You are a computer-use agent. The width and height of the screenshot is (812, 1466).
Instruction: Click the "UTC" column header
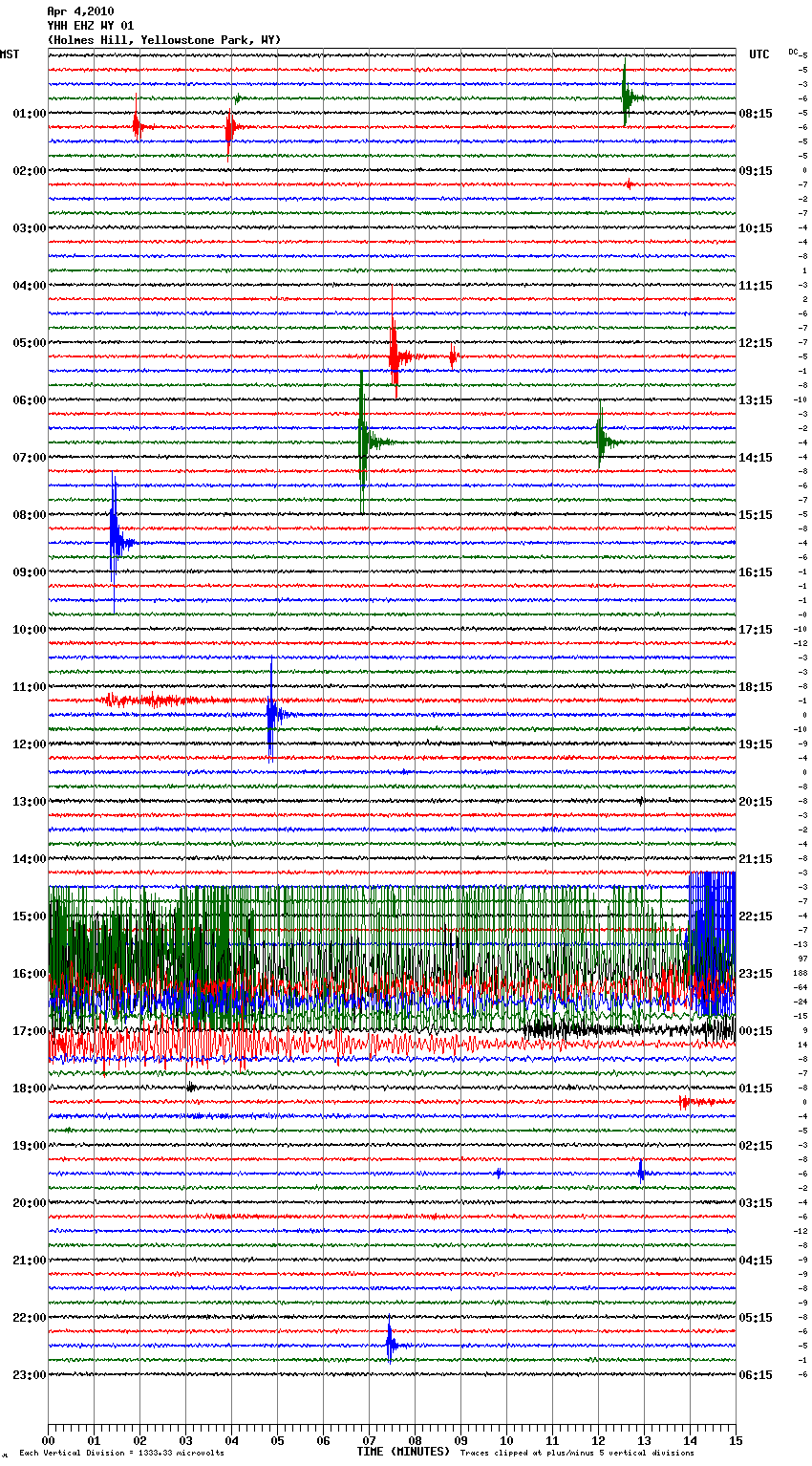[759, 54]
